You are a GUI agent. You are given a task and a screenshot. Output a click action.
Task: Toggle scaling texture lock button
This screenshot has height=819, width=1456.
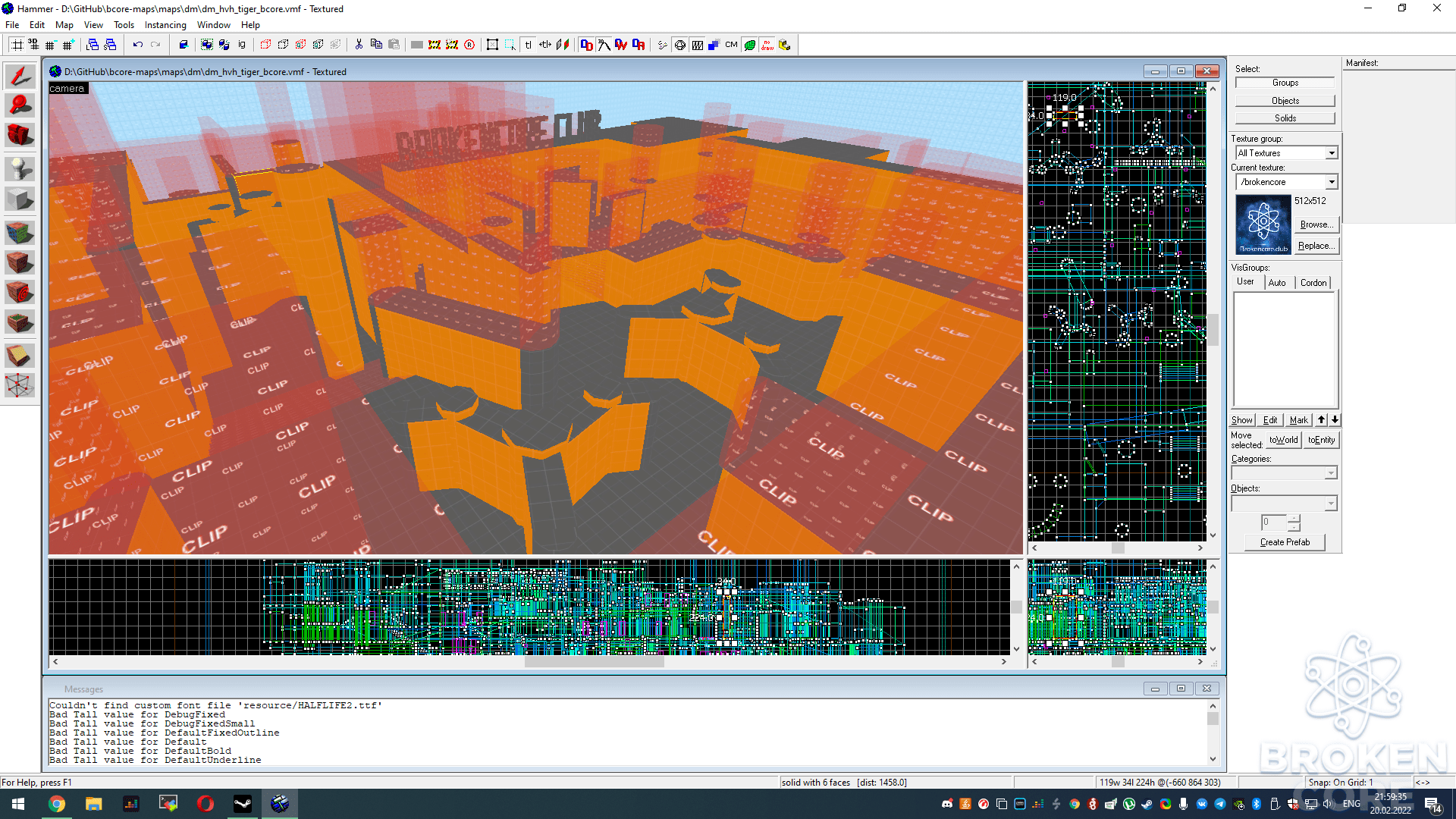pyautogui.click(x=545, y=45)
